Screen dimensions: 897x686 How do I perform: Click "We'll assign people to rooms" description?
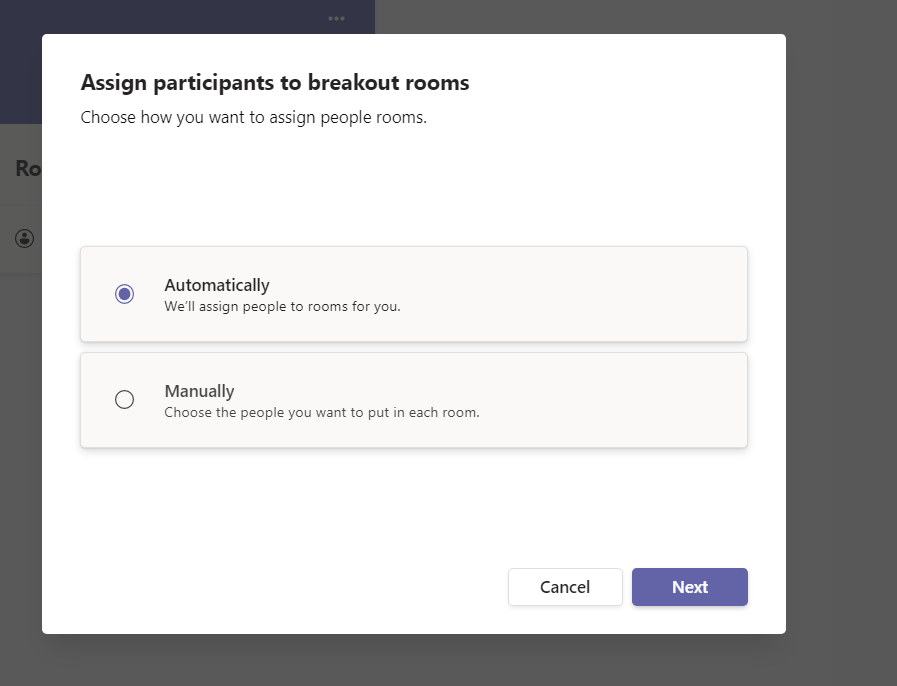(x=282, y=307)
